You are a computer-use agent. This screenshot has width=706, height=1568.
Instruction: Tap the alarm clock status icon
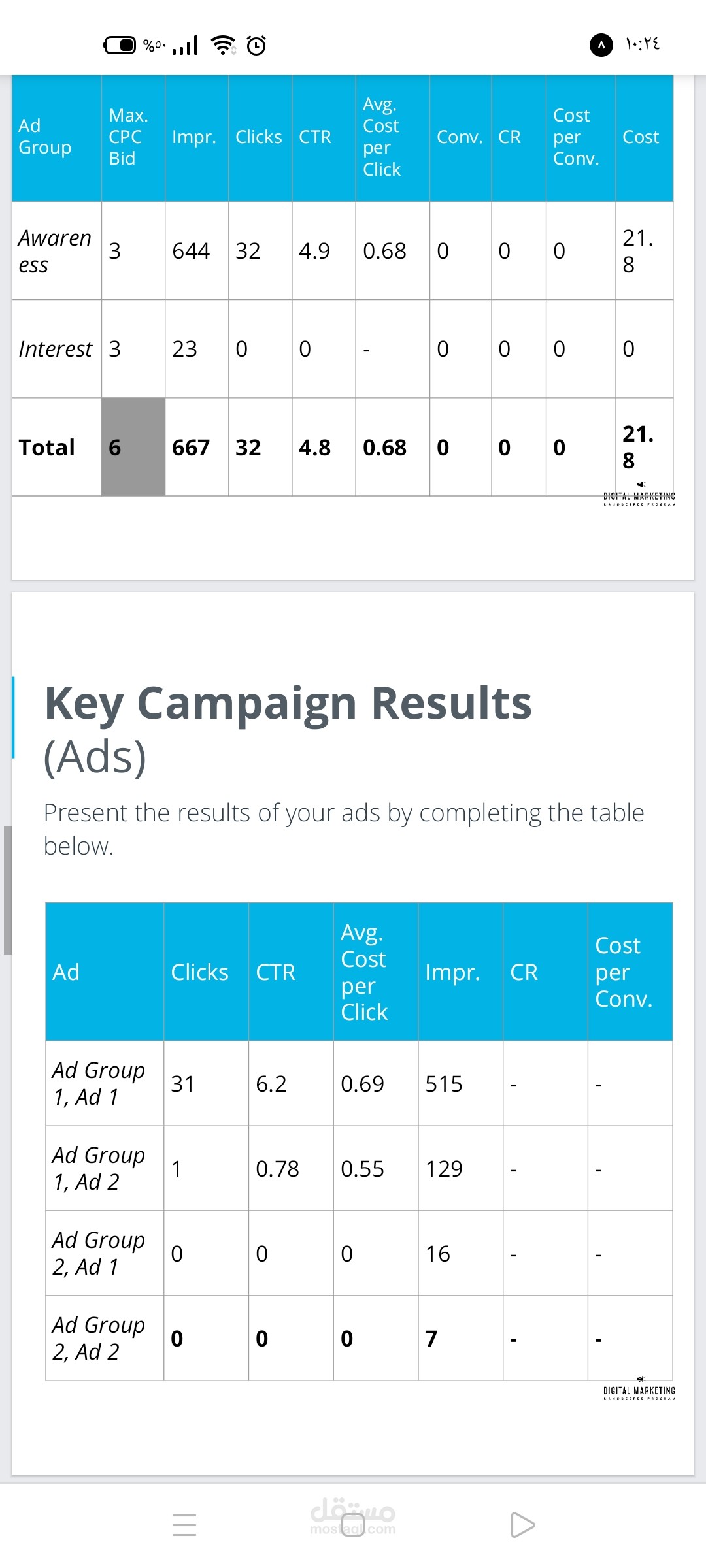pos(256,45)
